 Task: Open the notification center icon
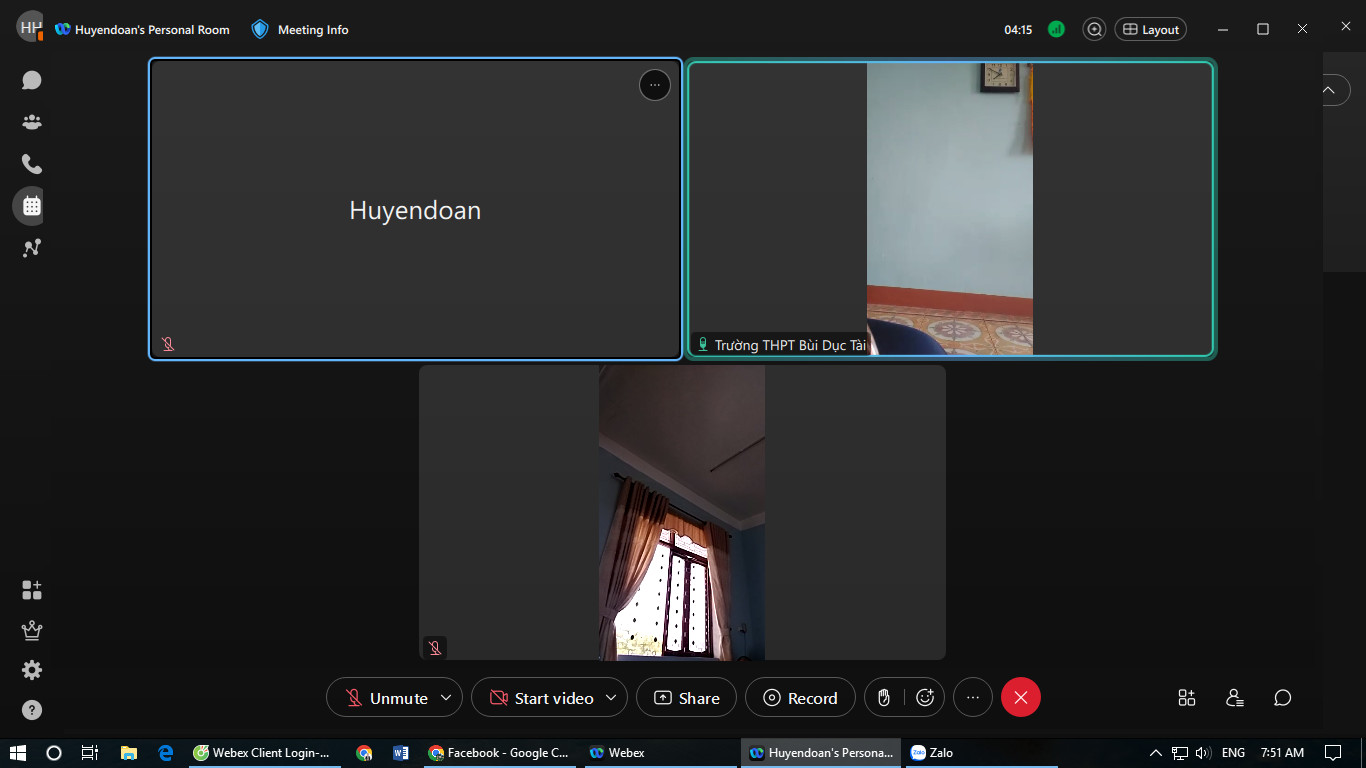[x=1333, y=753]
